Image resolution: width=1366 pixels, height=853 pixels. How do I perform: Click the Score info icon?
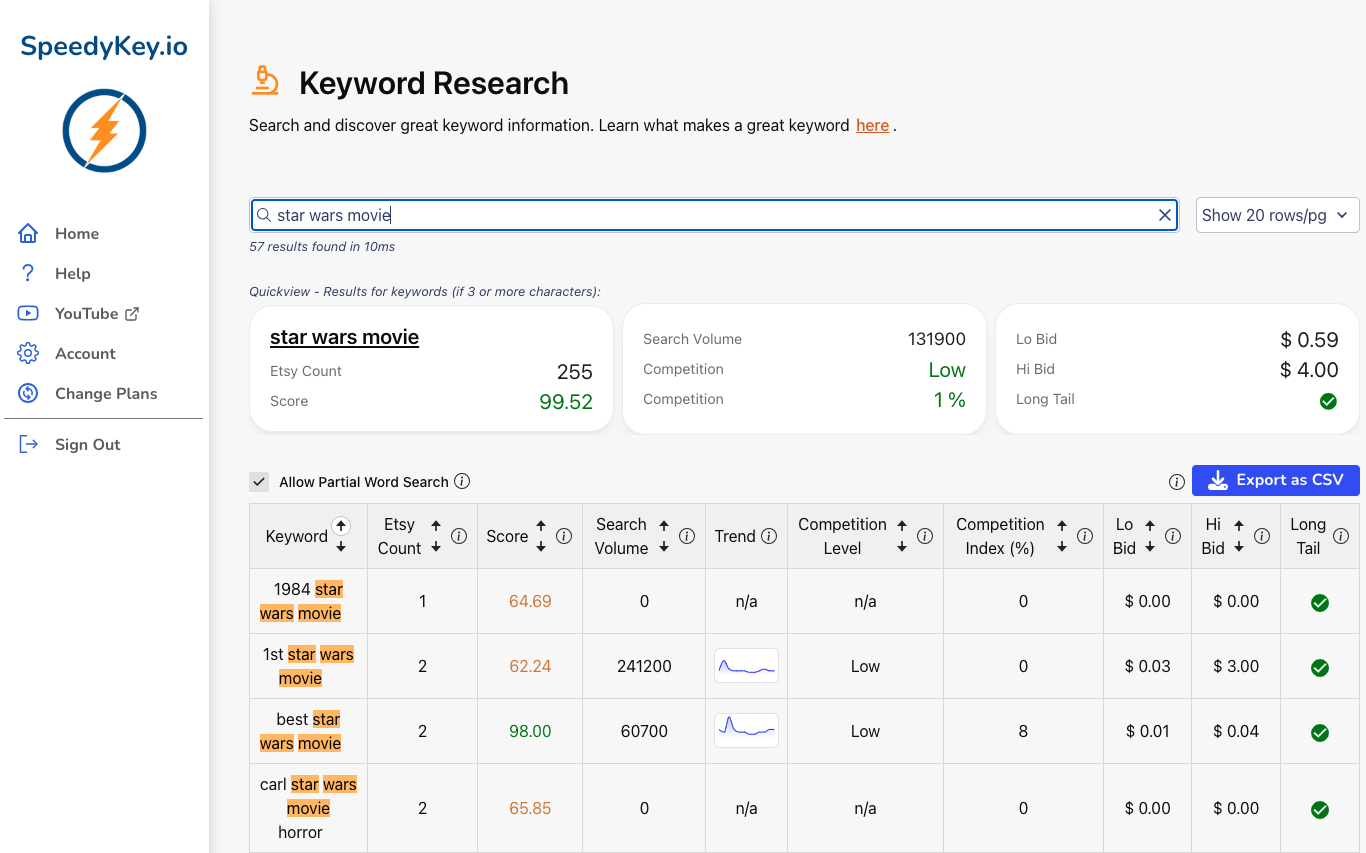click(x=564, y=536)
